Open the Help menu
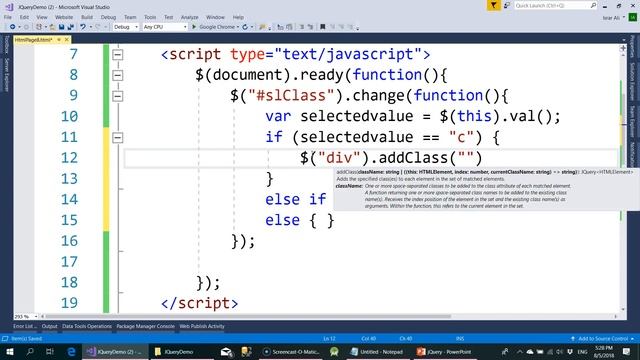 coord(238,17)
